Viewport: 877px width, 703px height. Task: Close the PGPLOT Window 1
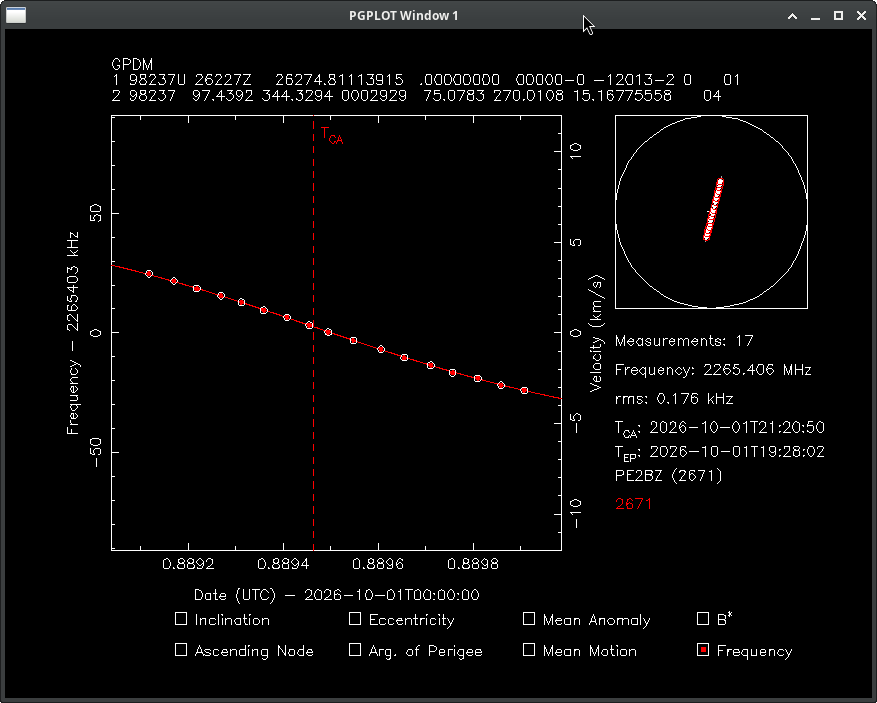click(x=861, y=16)
